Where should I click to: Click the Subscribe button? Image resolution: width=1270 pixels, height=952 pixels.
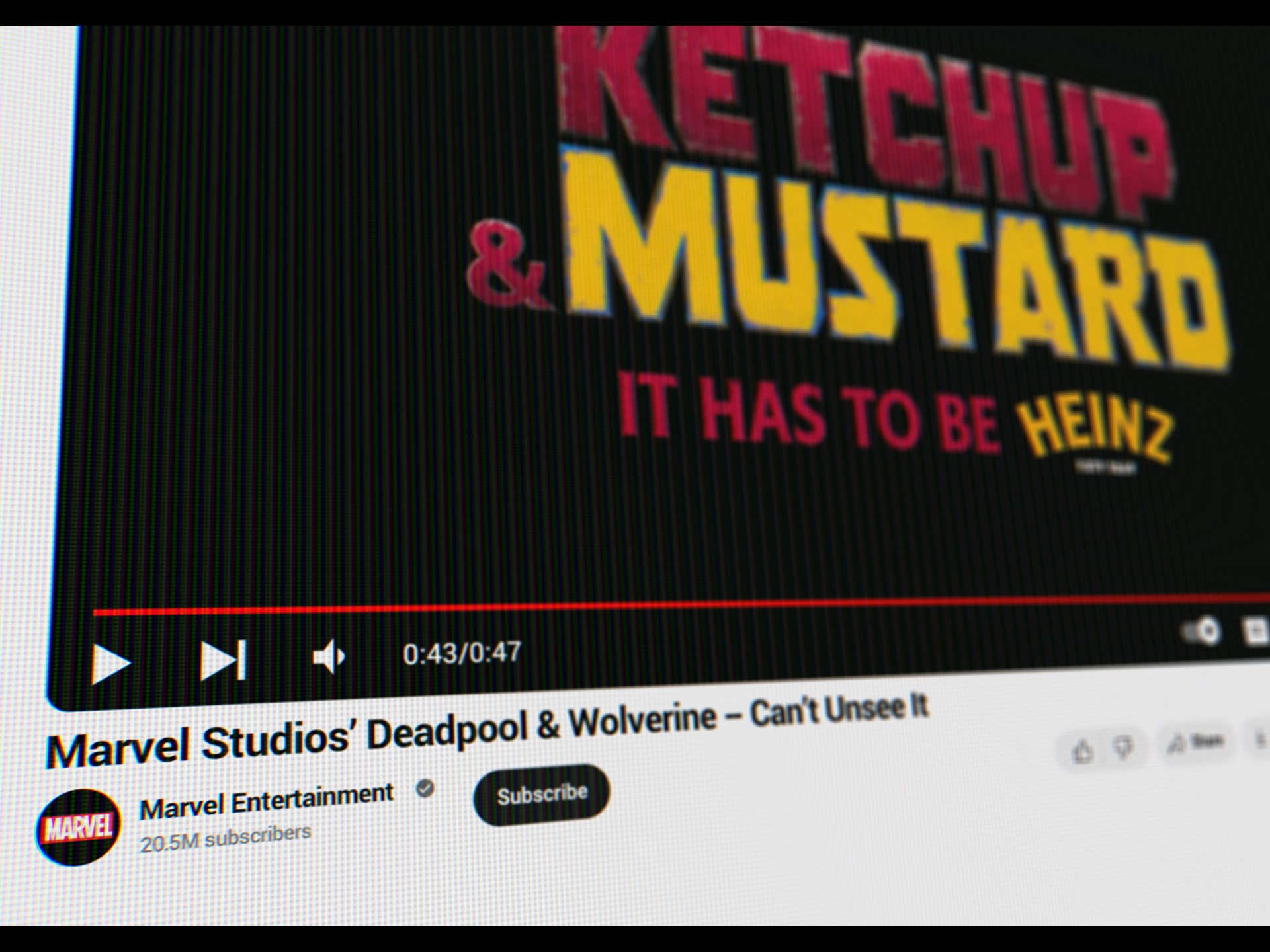coord(542,794)
